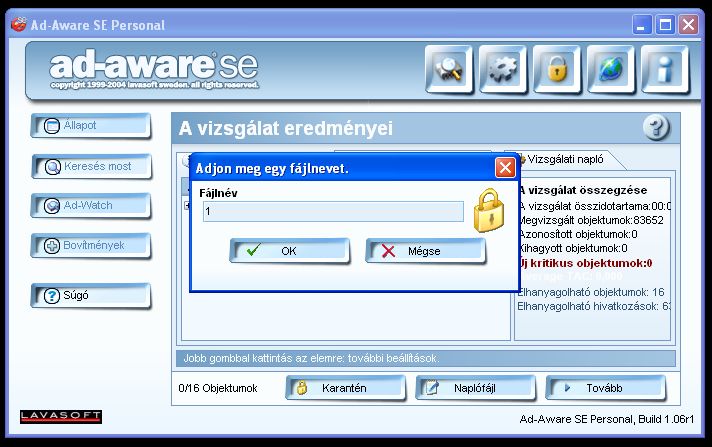The width and height of the screenshot is (712, 447).
Task: Open the info 'i' toolbar icon
Action: (665, 70)
